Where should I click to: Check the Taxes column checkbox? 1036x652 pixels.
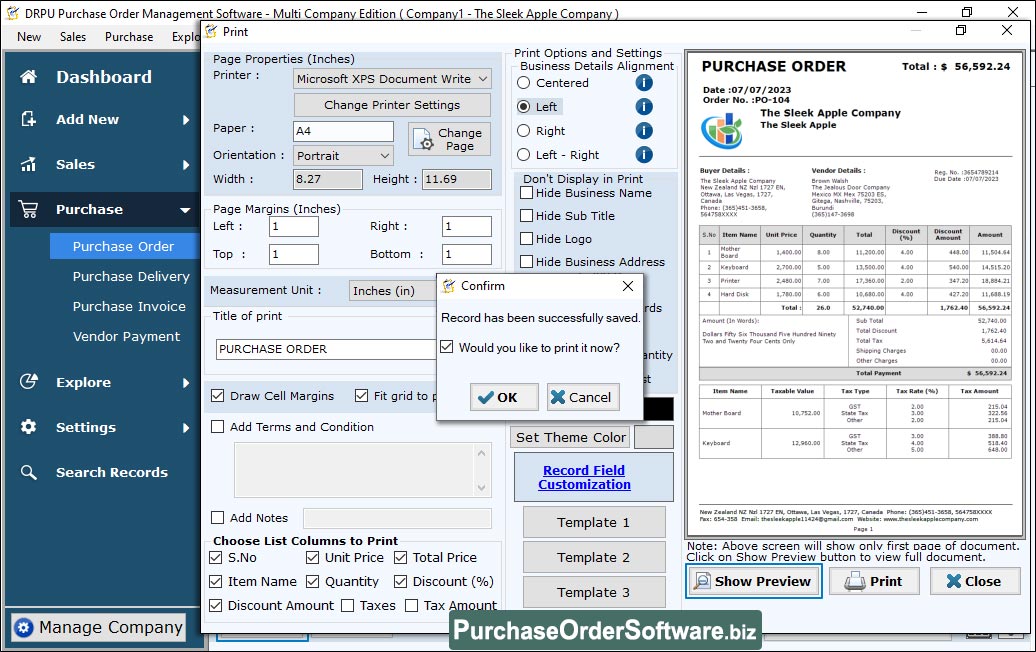(348, 605)
